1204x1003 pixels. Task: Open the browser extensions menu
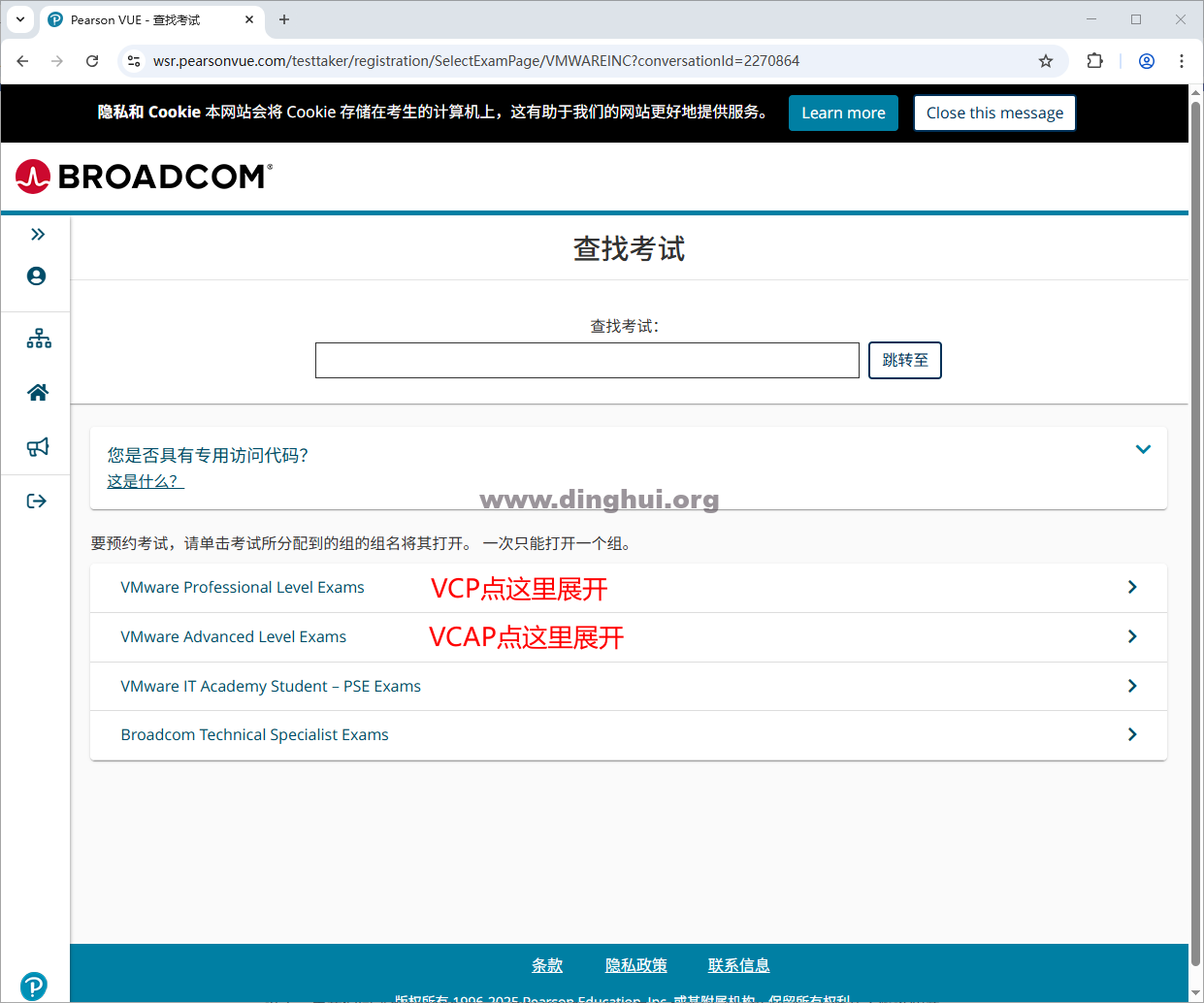point(1094,61)
